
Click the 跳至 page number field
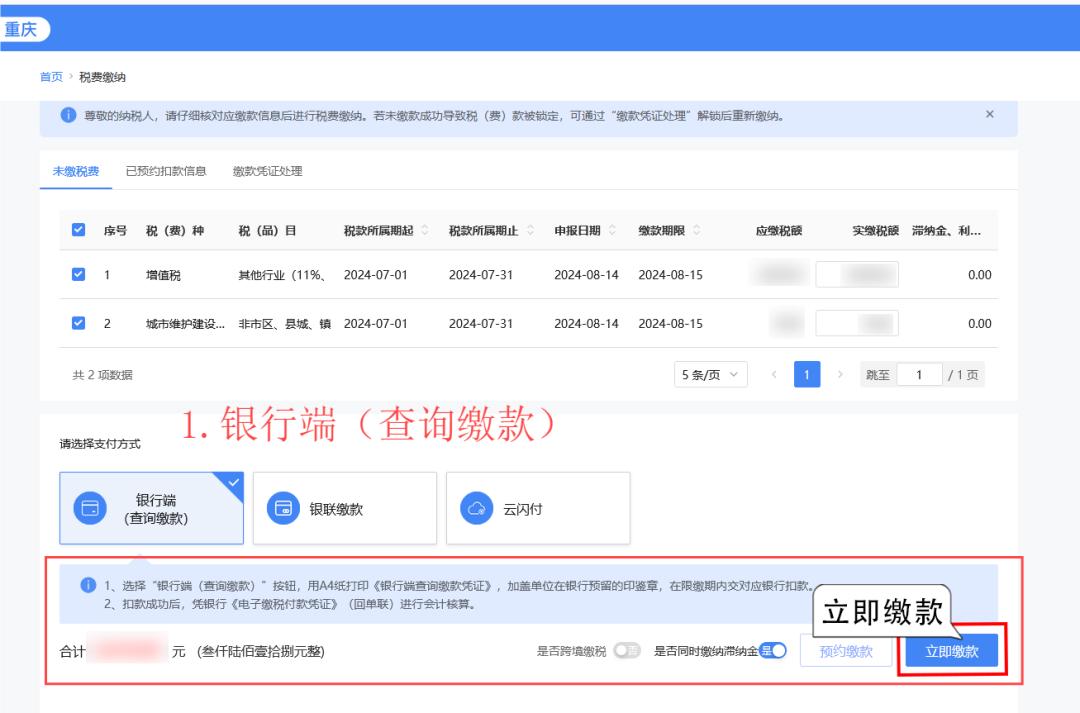pyautogui.click(x=917, y=375)
